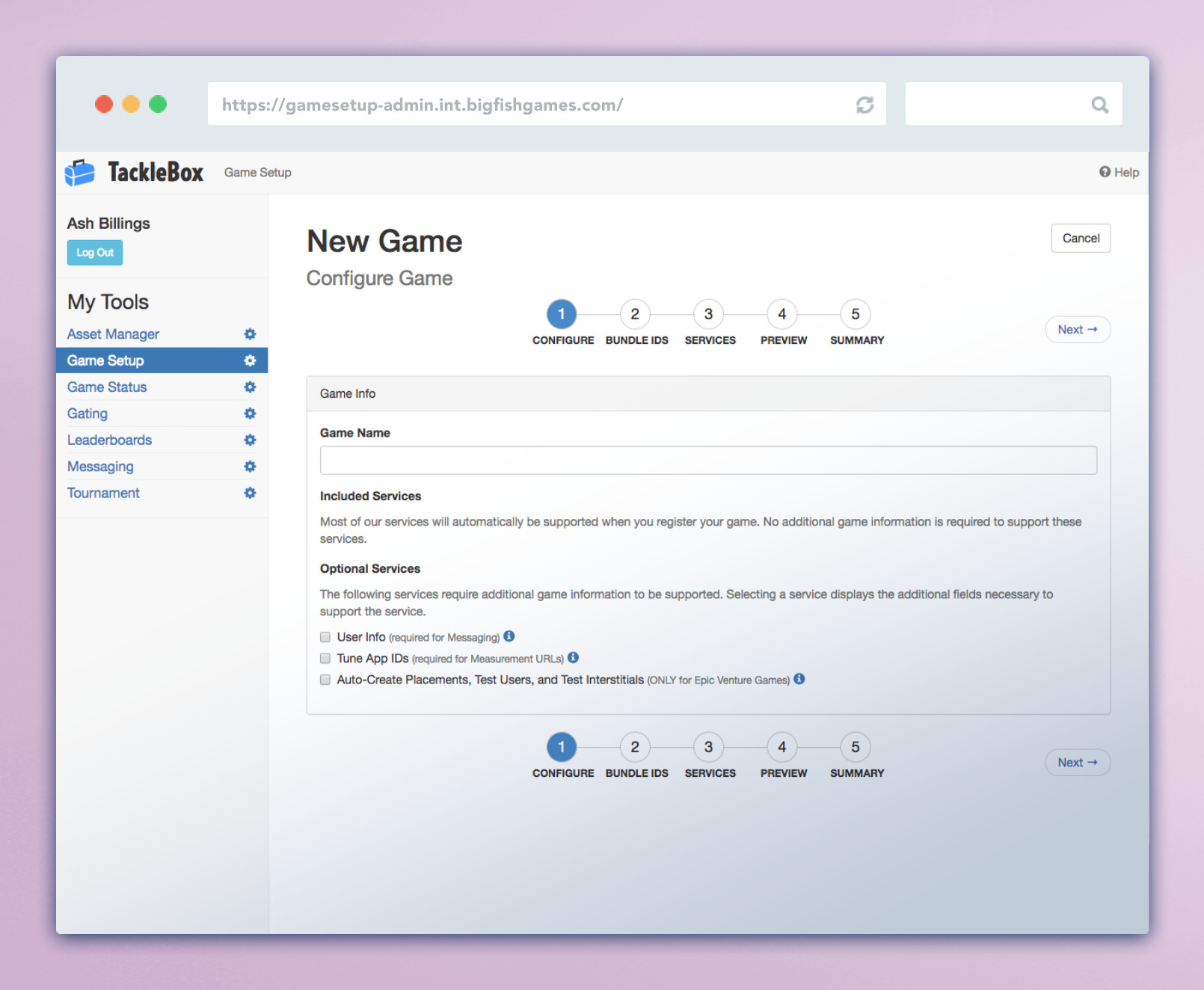Click the Ash Billings user name
Viewport: 1204px width, 990px height.
[x=108, y=224]
